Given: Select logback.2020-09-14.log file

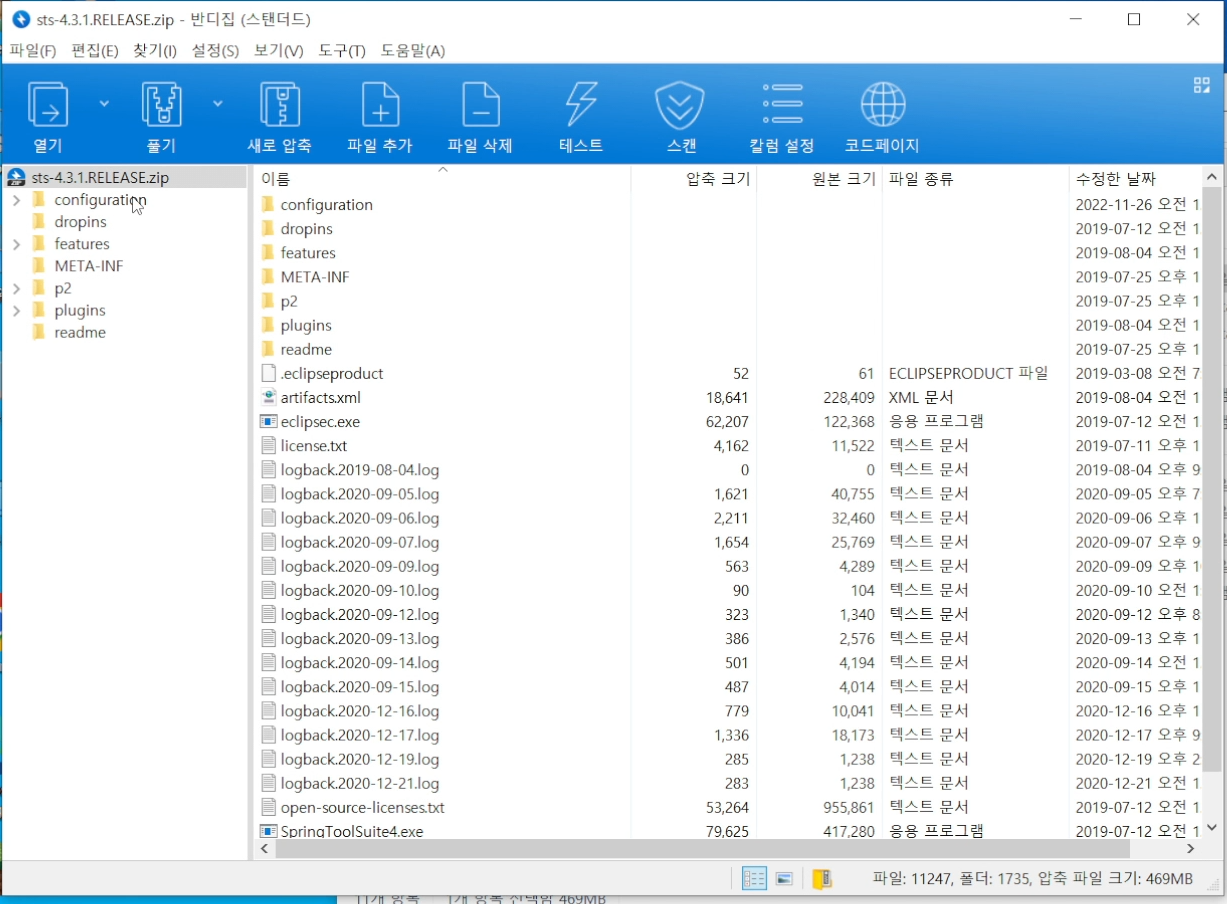Looking at the screenshot, I should coord(360,663).
